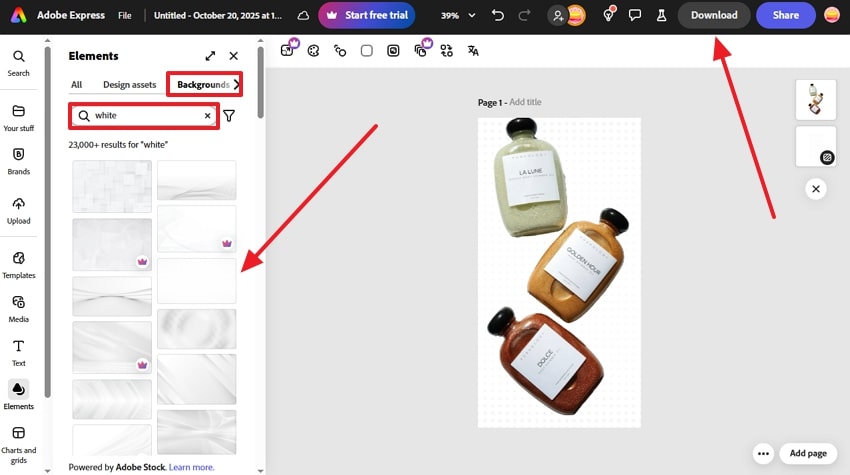Screen dimensions: 850x475
Task: Click the Share button
Action: point(785,15)
